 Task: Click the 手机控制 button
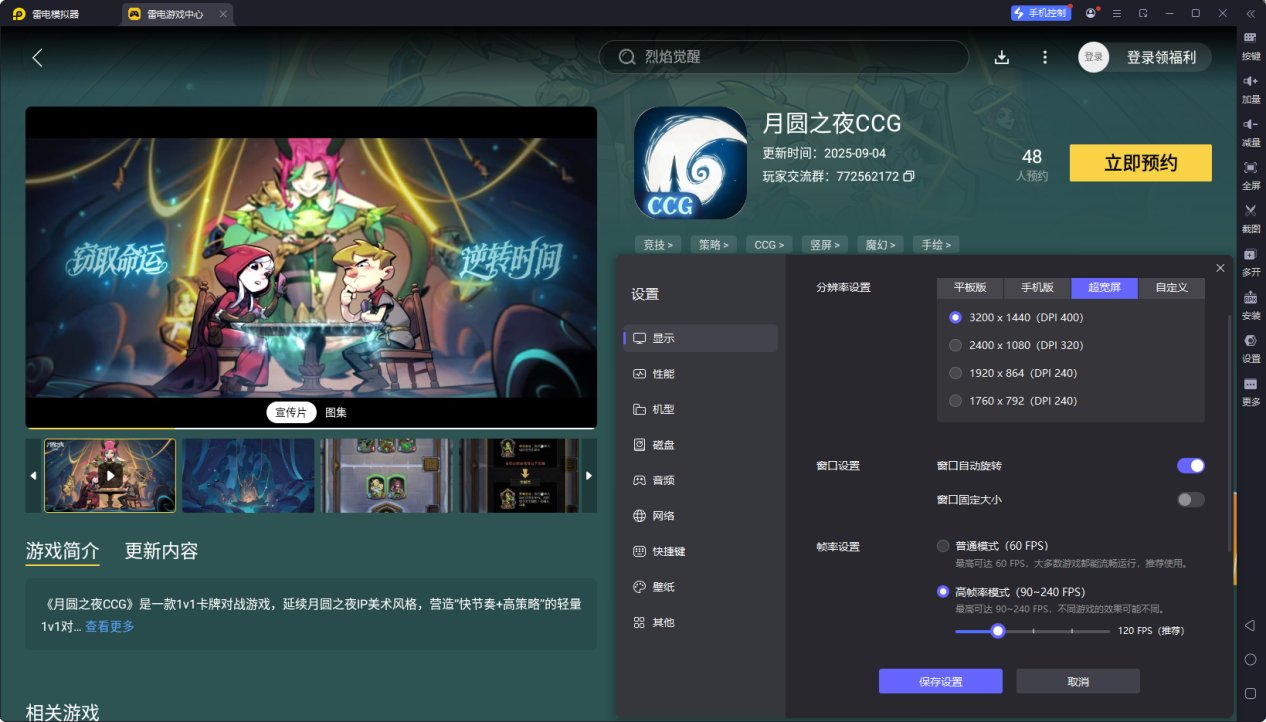click(1040, 13)
